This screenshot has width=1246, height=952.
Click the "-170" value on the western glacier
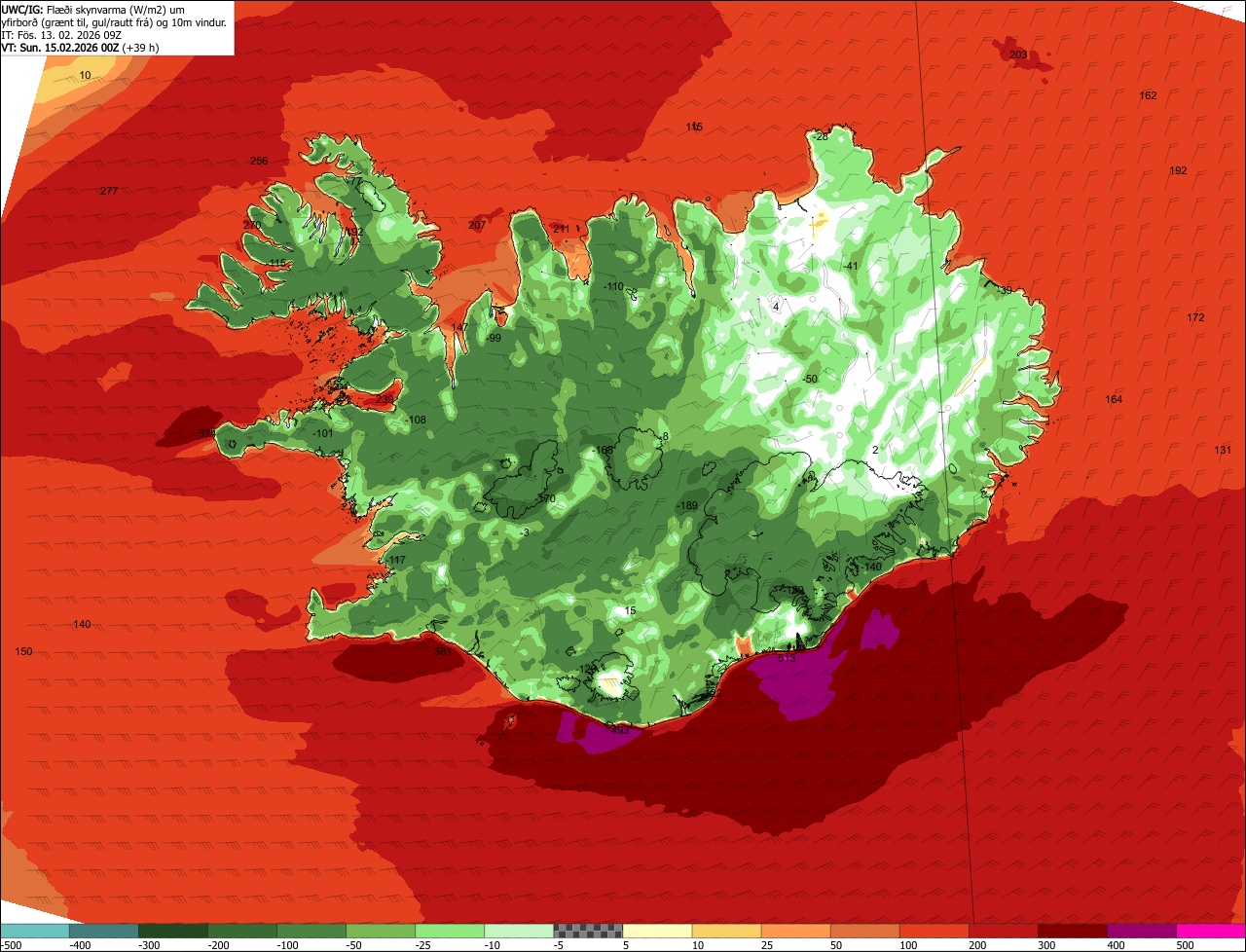[x=545, y=498]
